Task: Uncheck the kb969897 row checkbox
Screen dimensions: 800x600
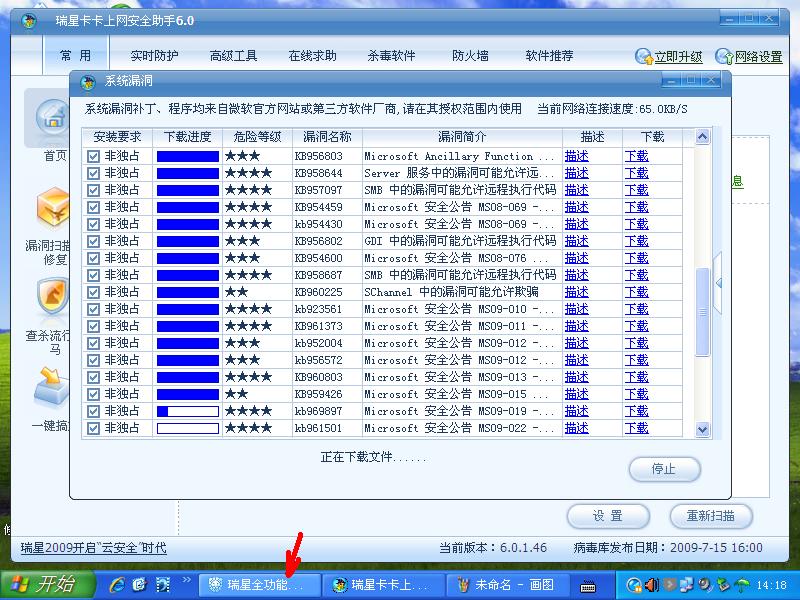Action: 93,411
